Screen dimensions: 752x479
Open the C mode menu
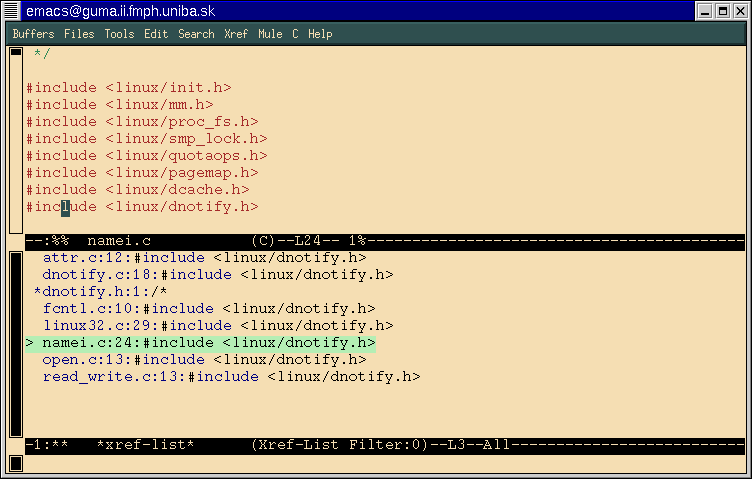tap(295, 34)
